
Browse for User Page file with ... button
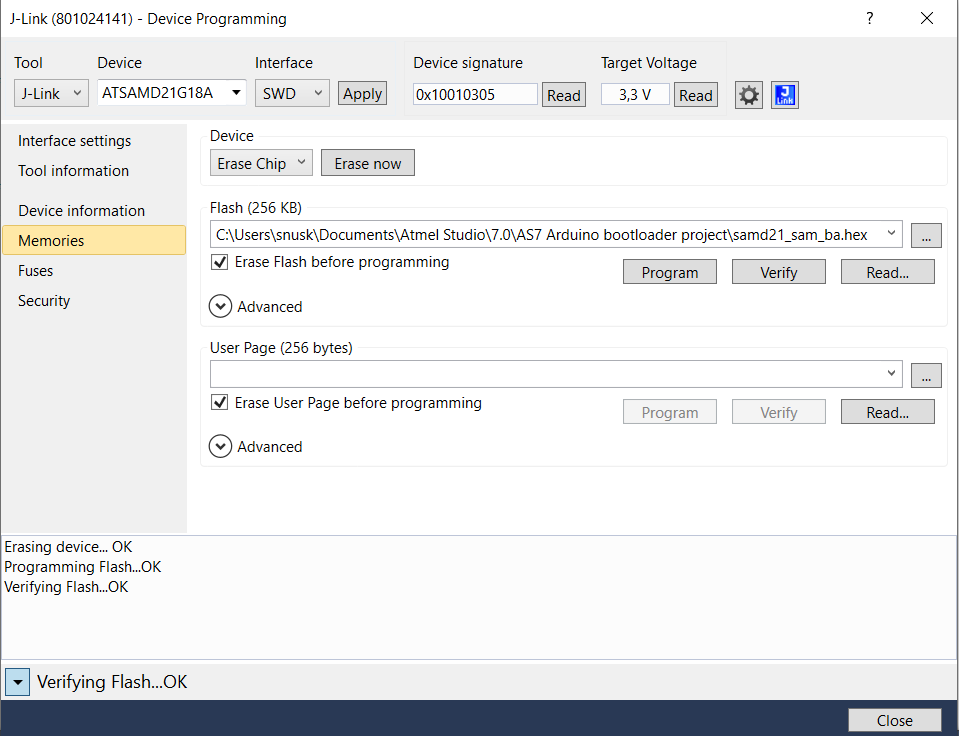tap(926, 376)
